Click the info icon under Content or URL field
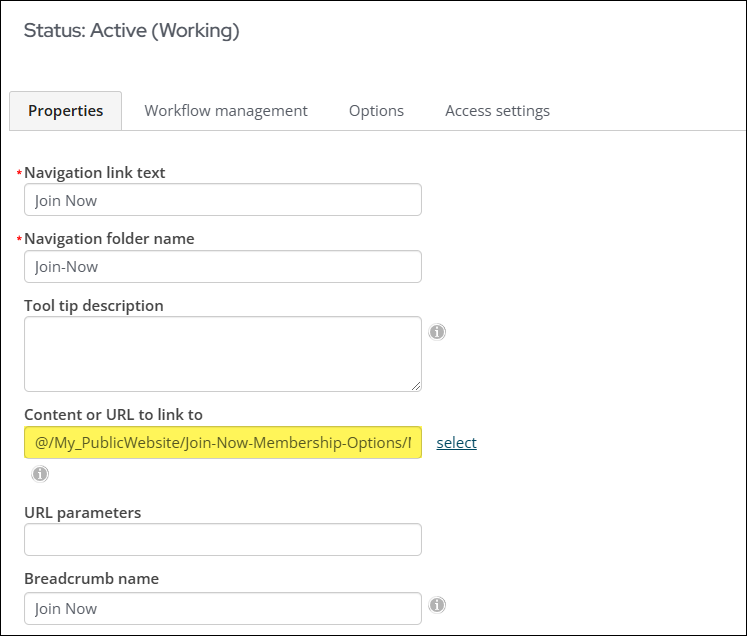Screen dimensions: 747x636 click(40, 474)
